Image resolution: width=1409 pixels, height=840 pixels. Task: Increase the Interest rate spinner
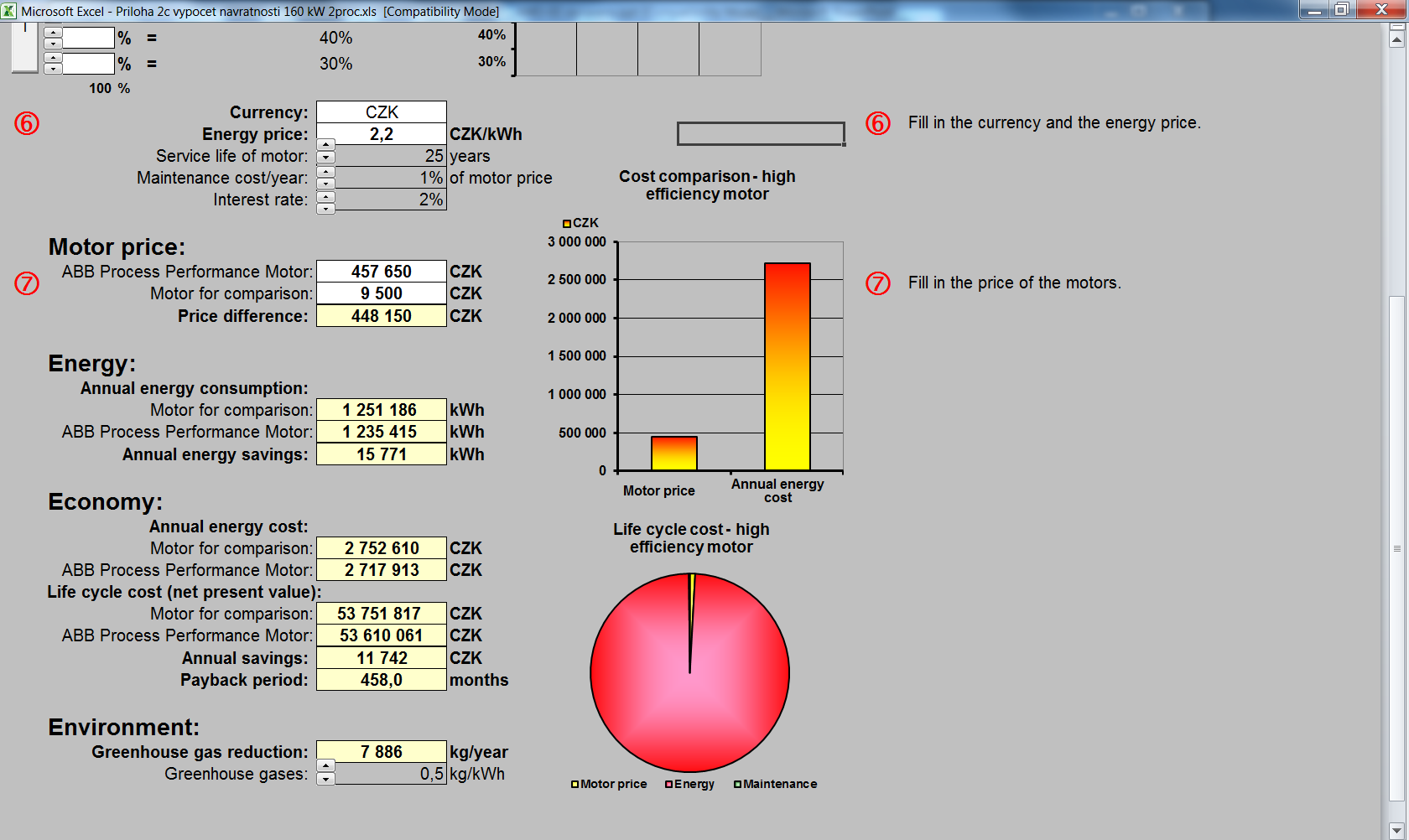click(325, 197)
